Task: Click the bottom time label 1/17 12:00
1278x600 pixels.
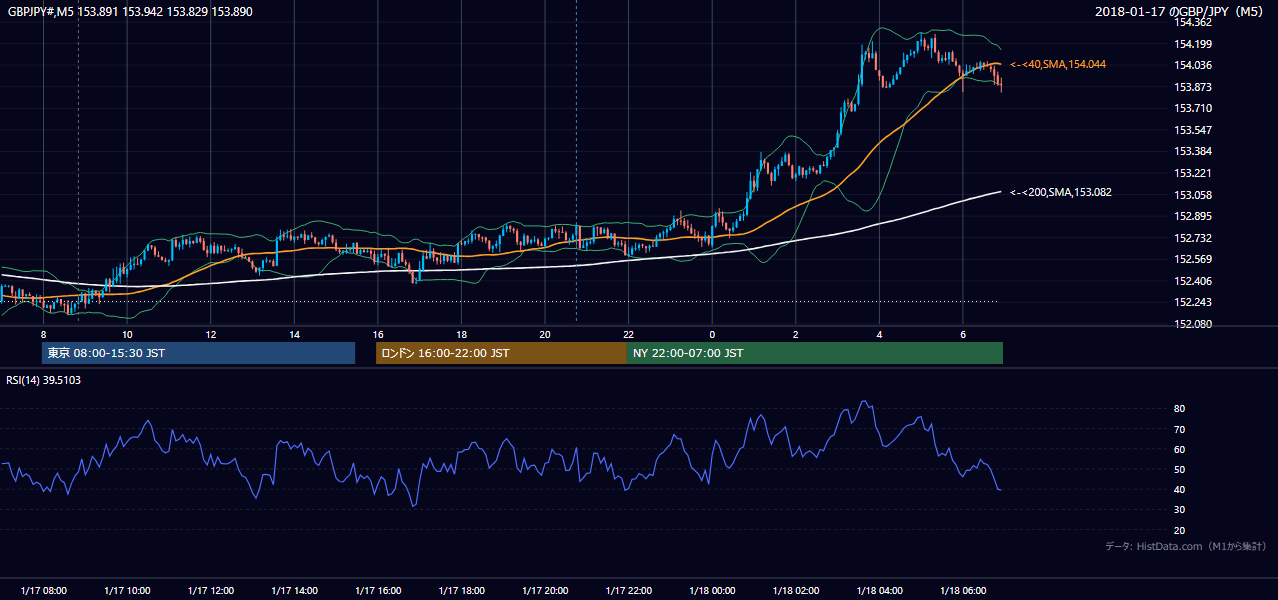Action: tap(211, 590)
